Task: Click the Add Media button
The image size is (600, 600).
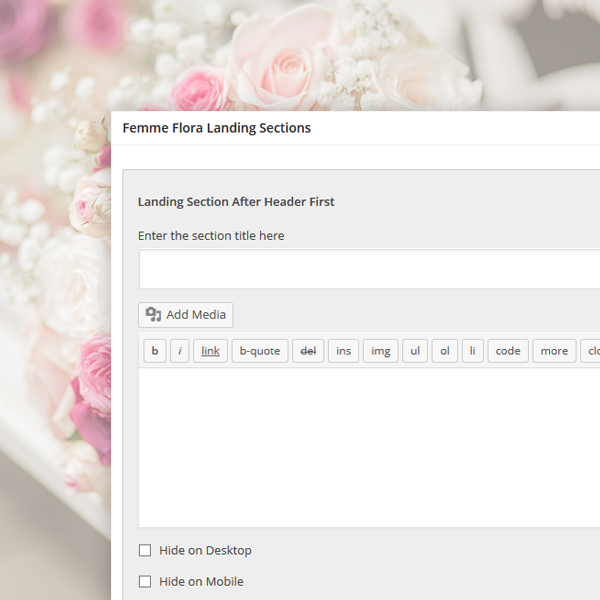Action: [186, 315]
